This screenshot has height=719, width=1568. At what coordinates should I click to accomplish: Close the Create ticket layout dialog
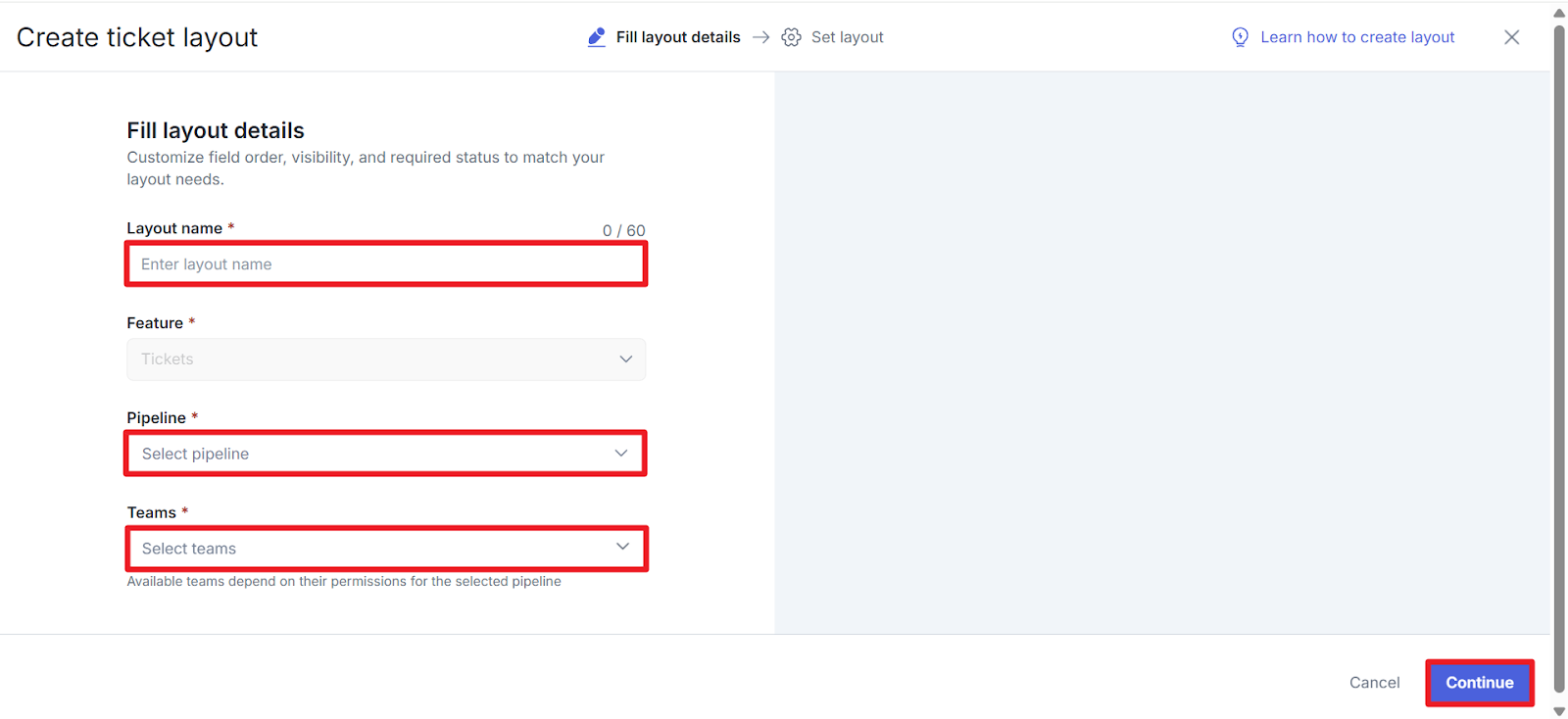tap(1511, 37)
